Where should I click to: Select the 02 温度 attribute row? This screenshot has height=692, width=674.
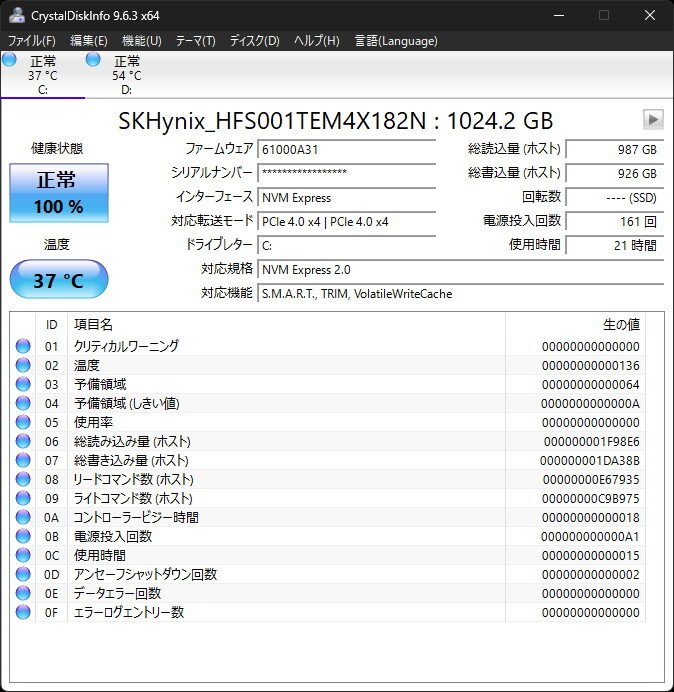[328, 365]
